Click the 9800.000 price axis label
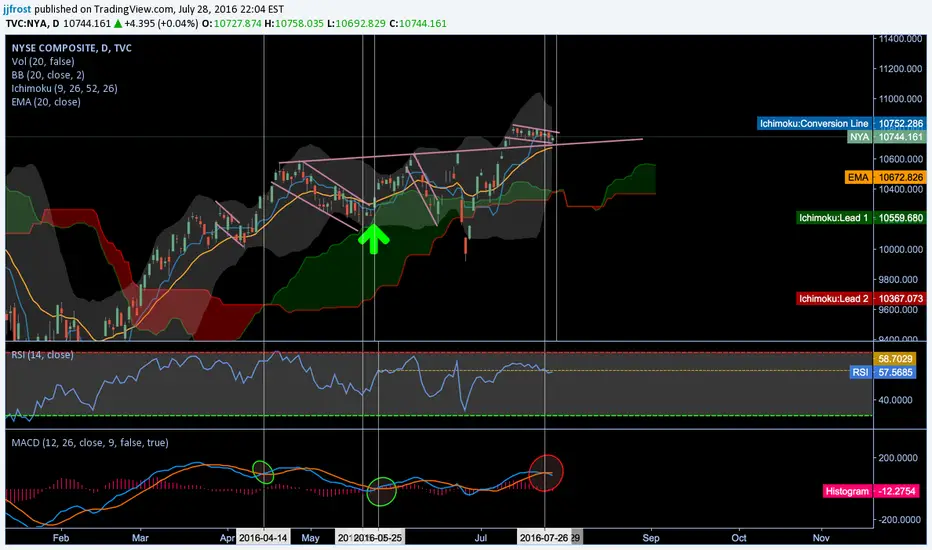 click(x=900, y=279)
